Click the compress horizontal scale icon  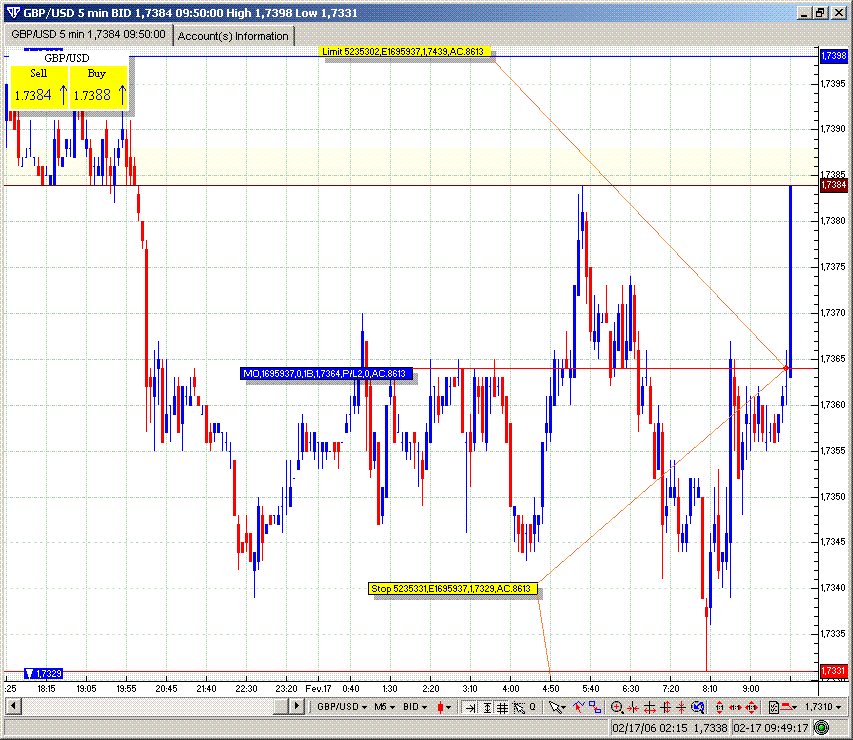[x=633, y=707]
